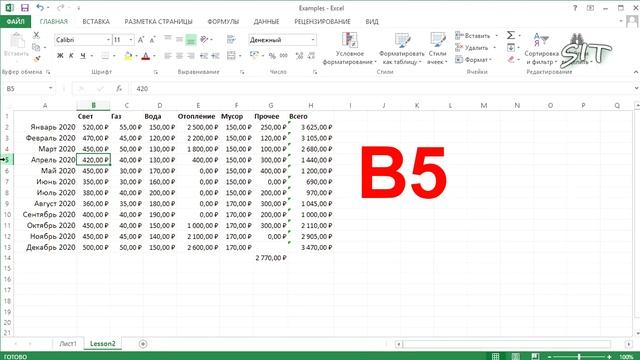
Task: Apply thousands separator format
Action: tap(284, 56)
